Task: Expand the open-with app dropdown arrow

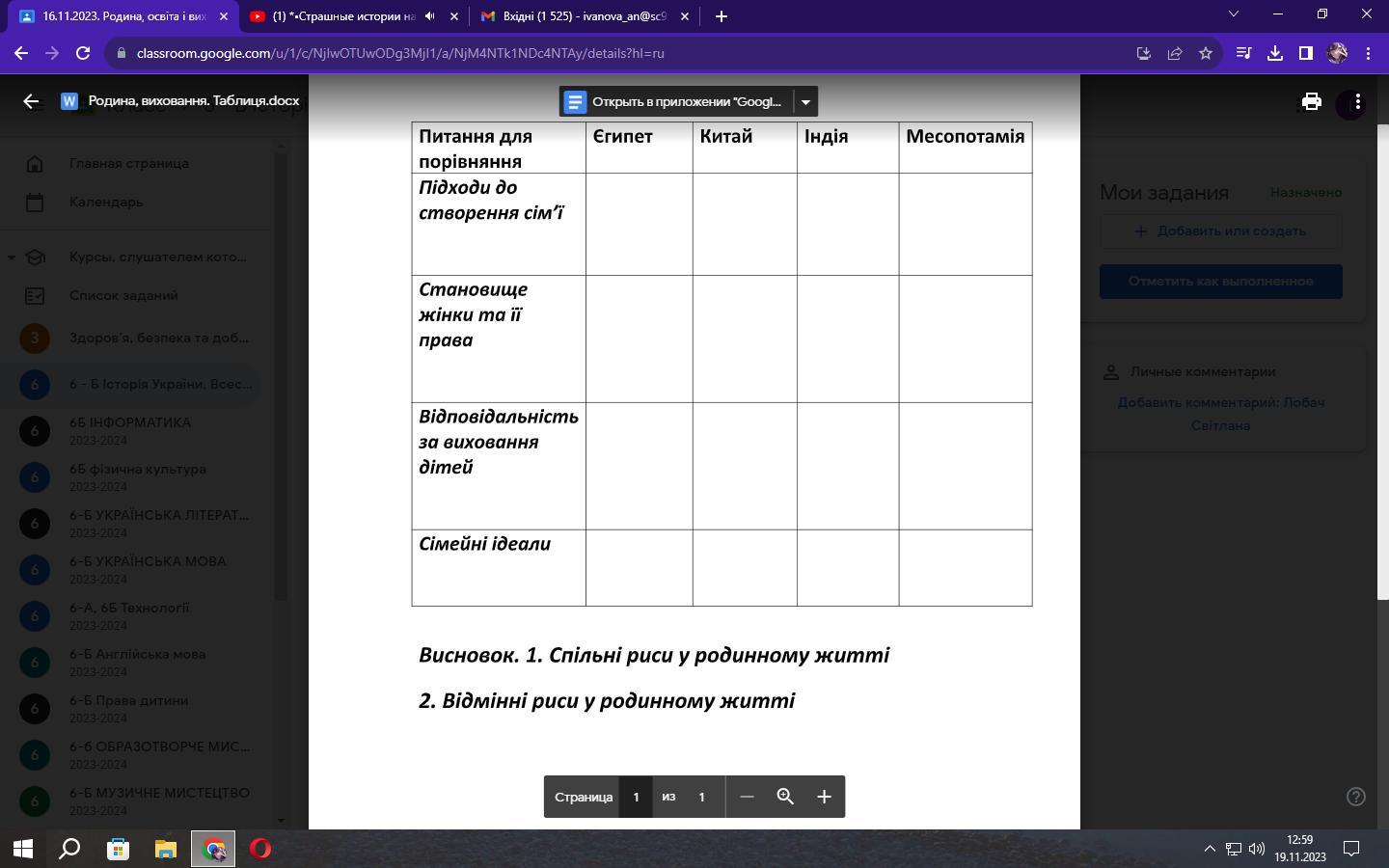Action: coord(805,101)
